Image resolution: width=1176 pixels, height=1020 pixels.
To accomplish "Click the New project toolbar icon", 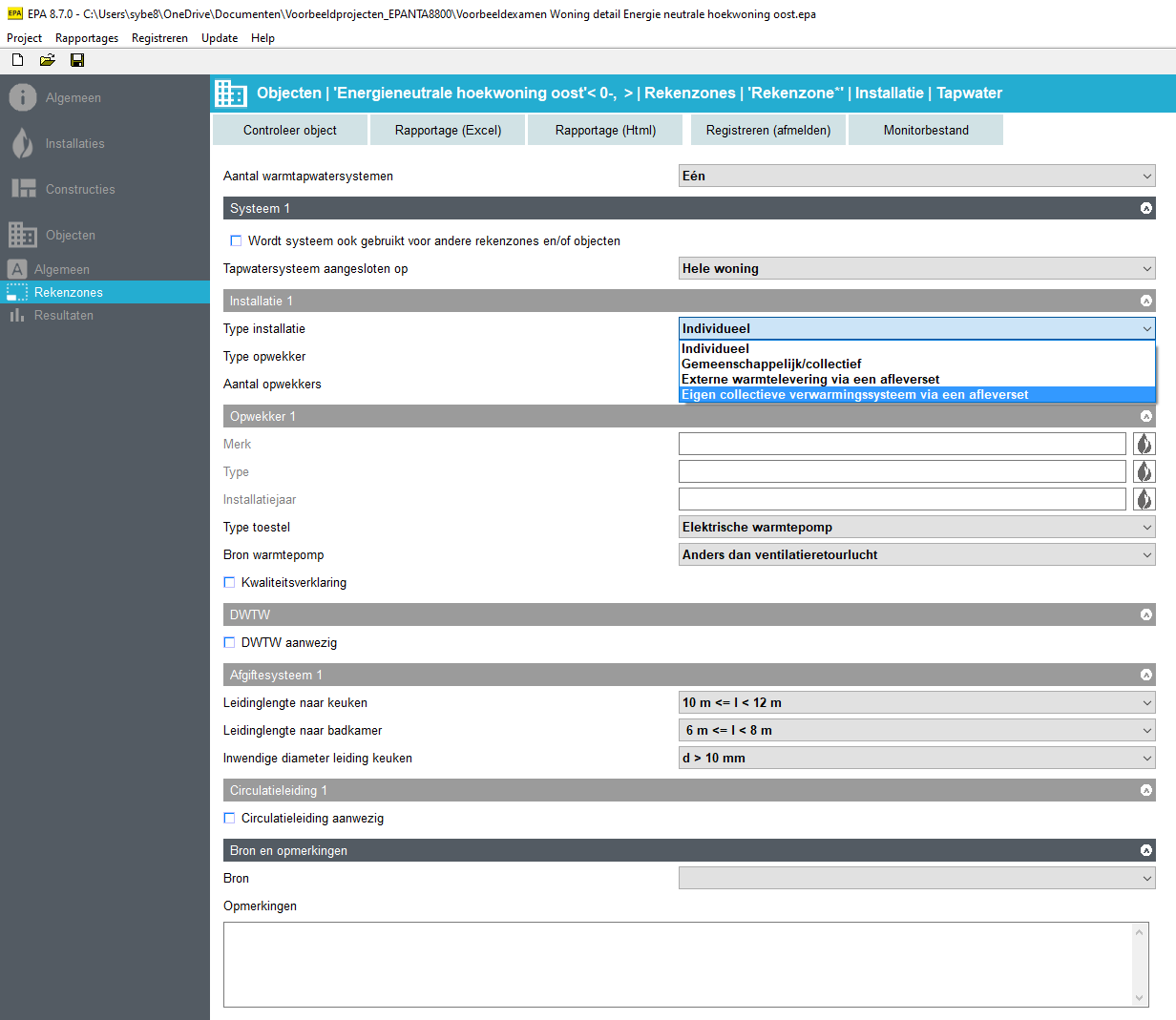I will [x=17, y=60].
